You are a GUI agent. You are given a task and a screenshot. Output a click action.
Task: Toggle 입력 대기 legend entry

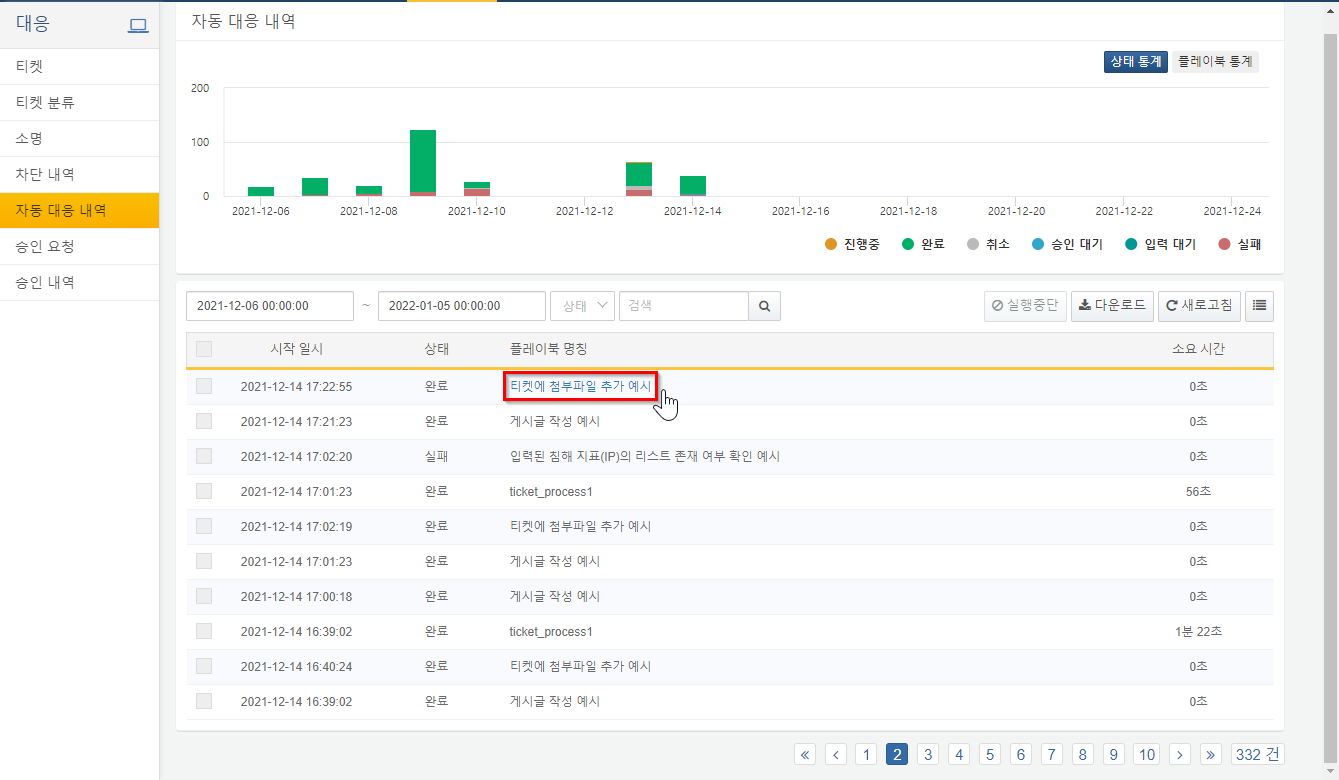1161,244
